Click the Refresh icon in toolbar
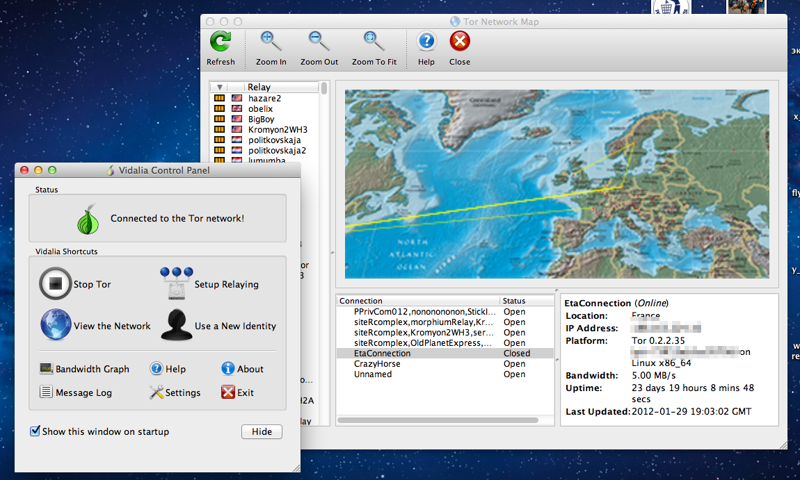The width and height of the screenshot is (800, 480). click(x=220, y=42)
